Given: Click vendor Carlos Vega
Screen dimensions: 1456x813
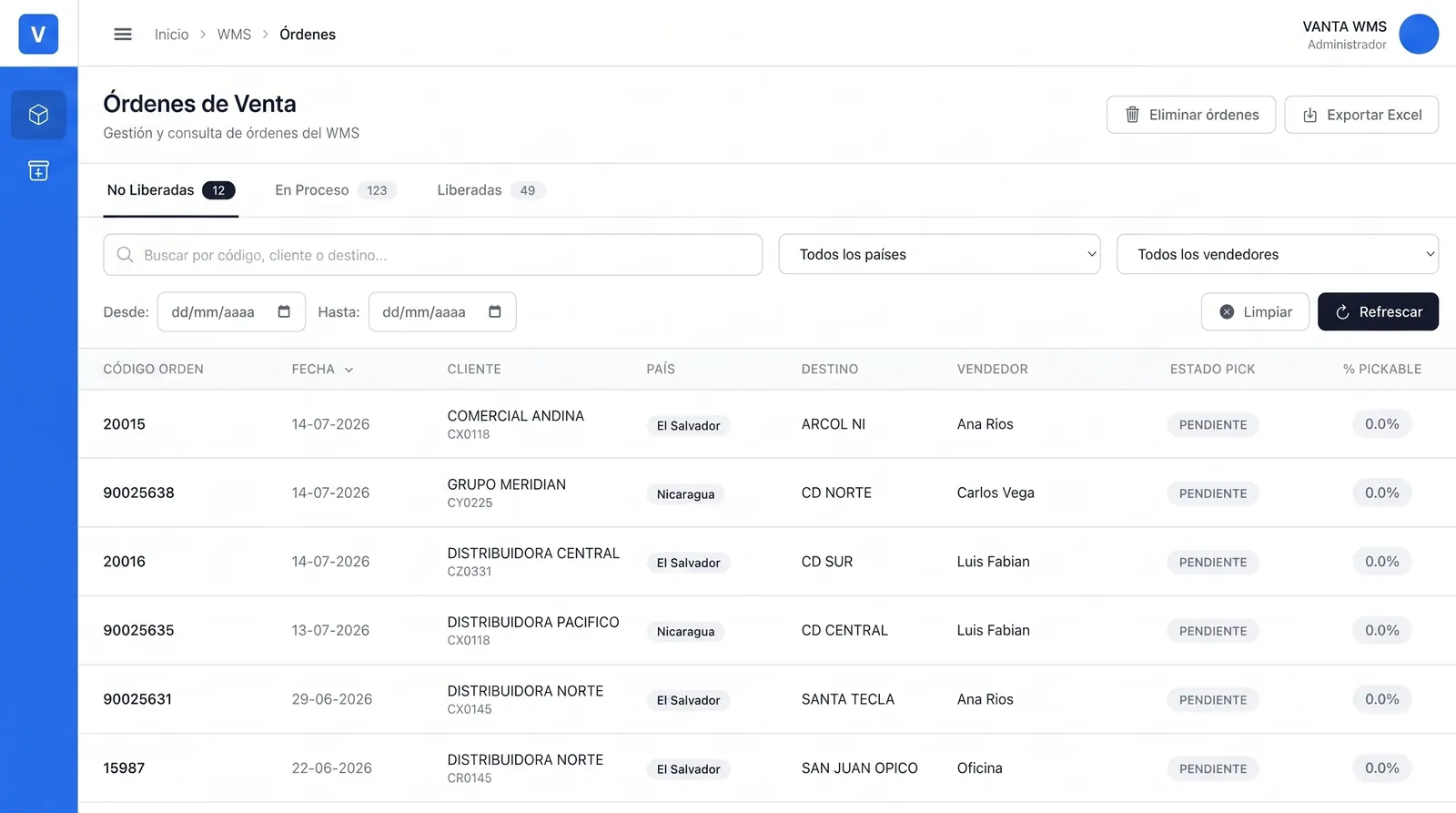Looking at the screenshot, I should point(996,493).
